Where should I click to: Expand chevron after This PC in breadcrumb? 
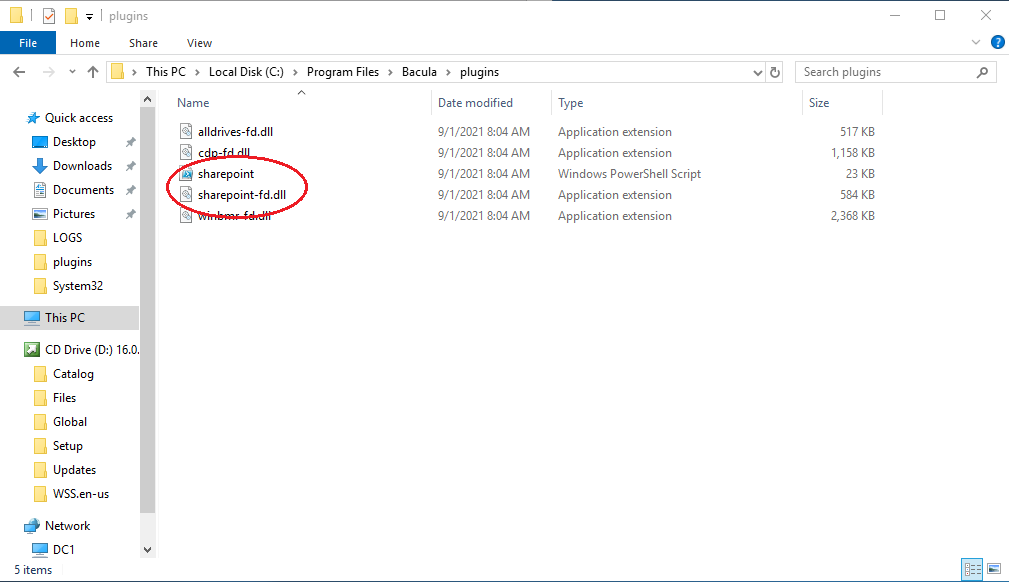[198, 72]
